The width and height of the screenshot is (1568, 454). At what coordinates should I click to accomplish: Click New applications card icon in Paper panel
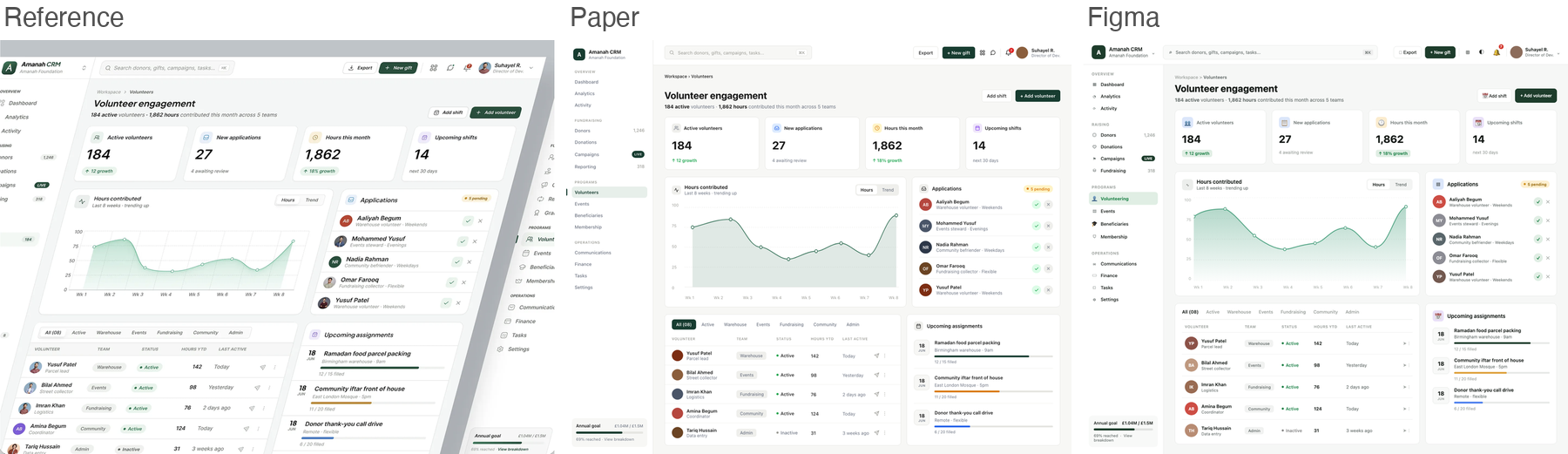pos(776,128)
